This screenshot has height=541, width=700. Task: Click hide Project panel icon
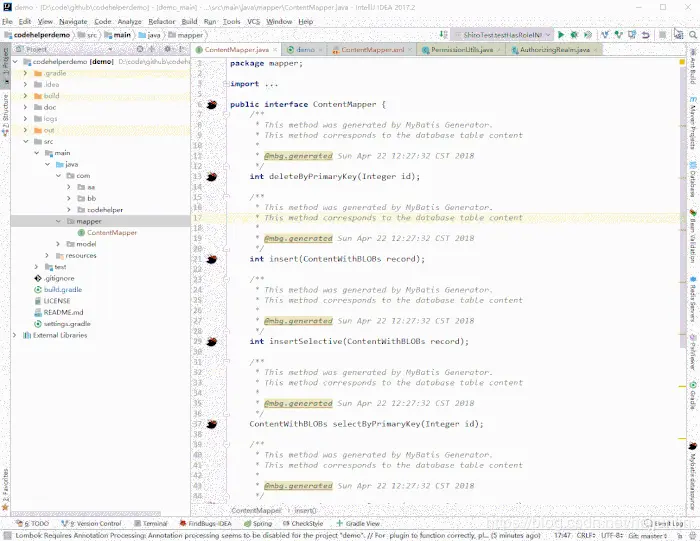182,49
